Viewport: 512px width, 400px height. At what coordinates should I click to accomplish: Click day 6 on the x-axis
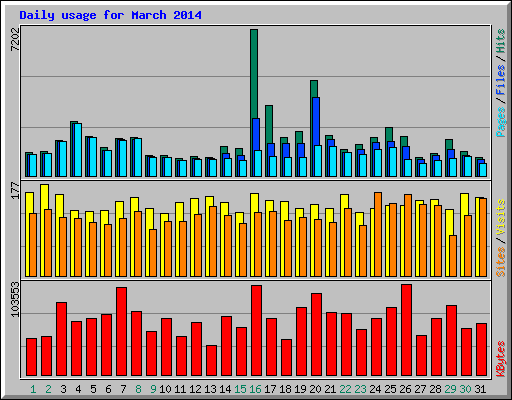point(108,389)
